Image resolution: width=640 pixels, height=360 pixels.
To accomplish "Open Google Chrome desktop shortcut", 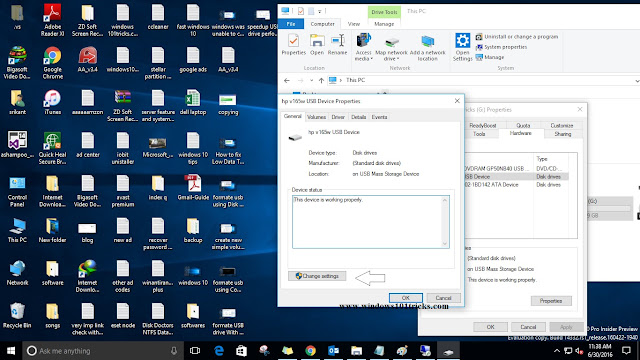I will (52, 63).
